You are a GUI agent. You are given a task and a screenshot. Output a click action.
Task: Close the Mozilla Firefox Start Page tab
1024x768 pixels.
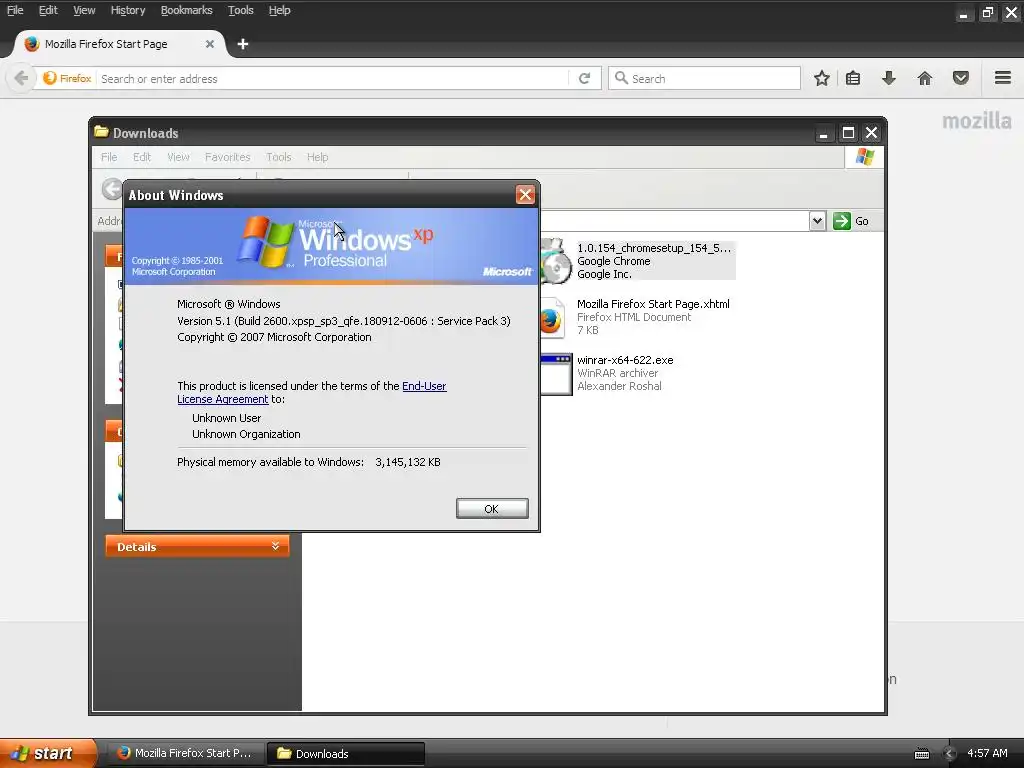210,44
